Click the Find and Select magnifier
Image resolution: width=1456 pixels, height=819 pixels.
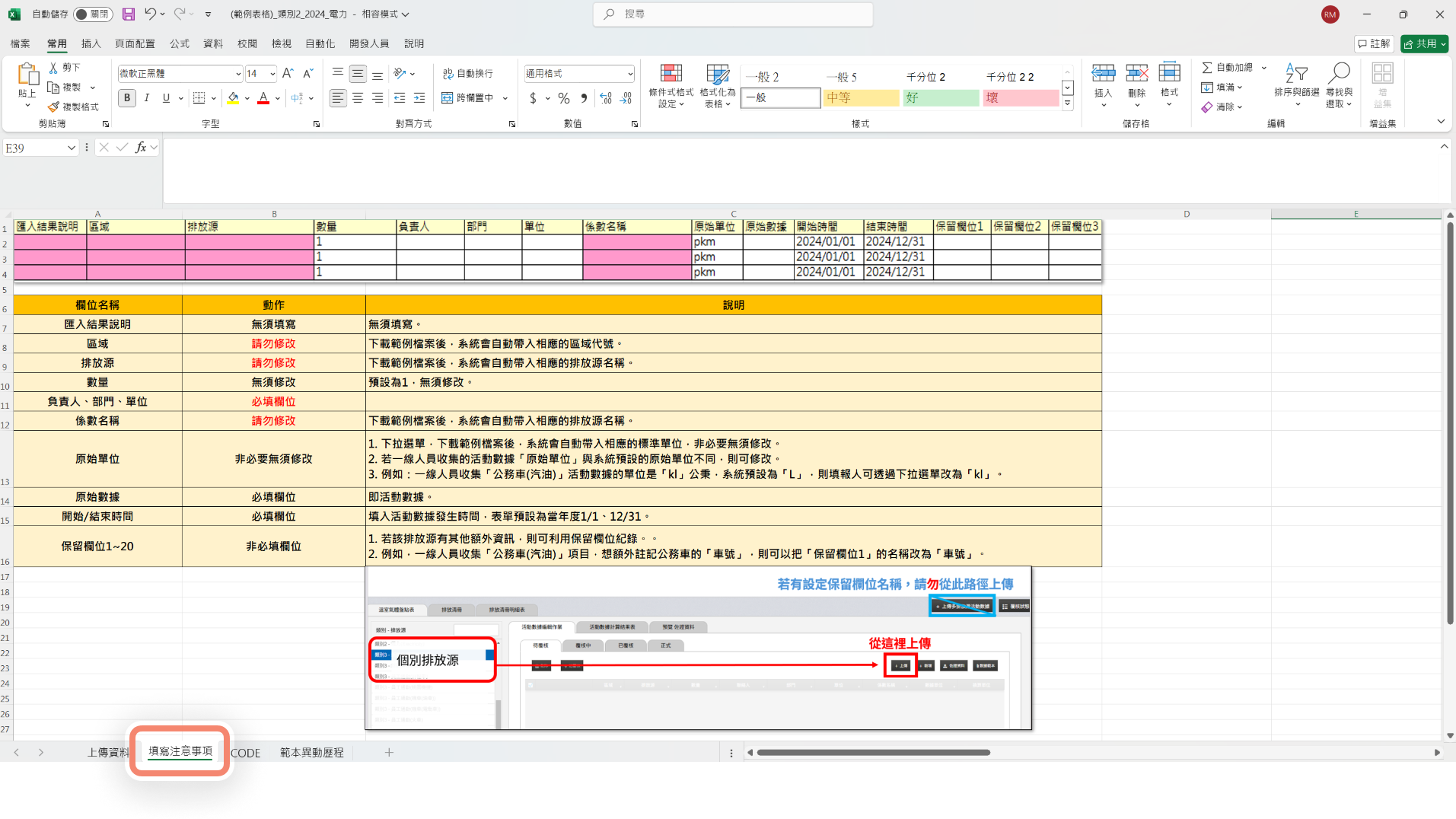click(x=1339, y=73)
